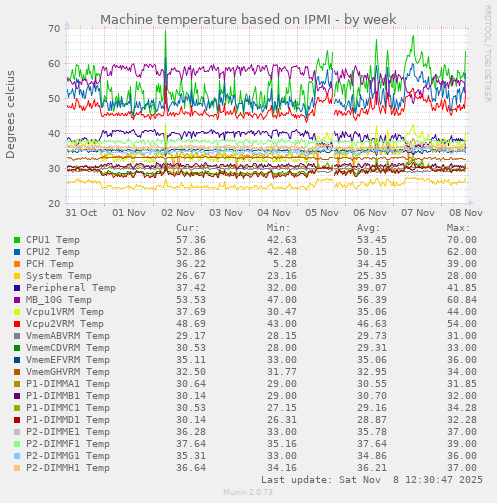Click the Last update timestamp text
497x503 pixels.
coord(372,480)
